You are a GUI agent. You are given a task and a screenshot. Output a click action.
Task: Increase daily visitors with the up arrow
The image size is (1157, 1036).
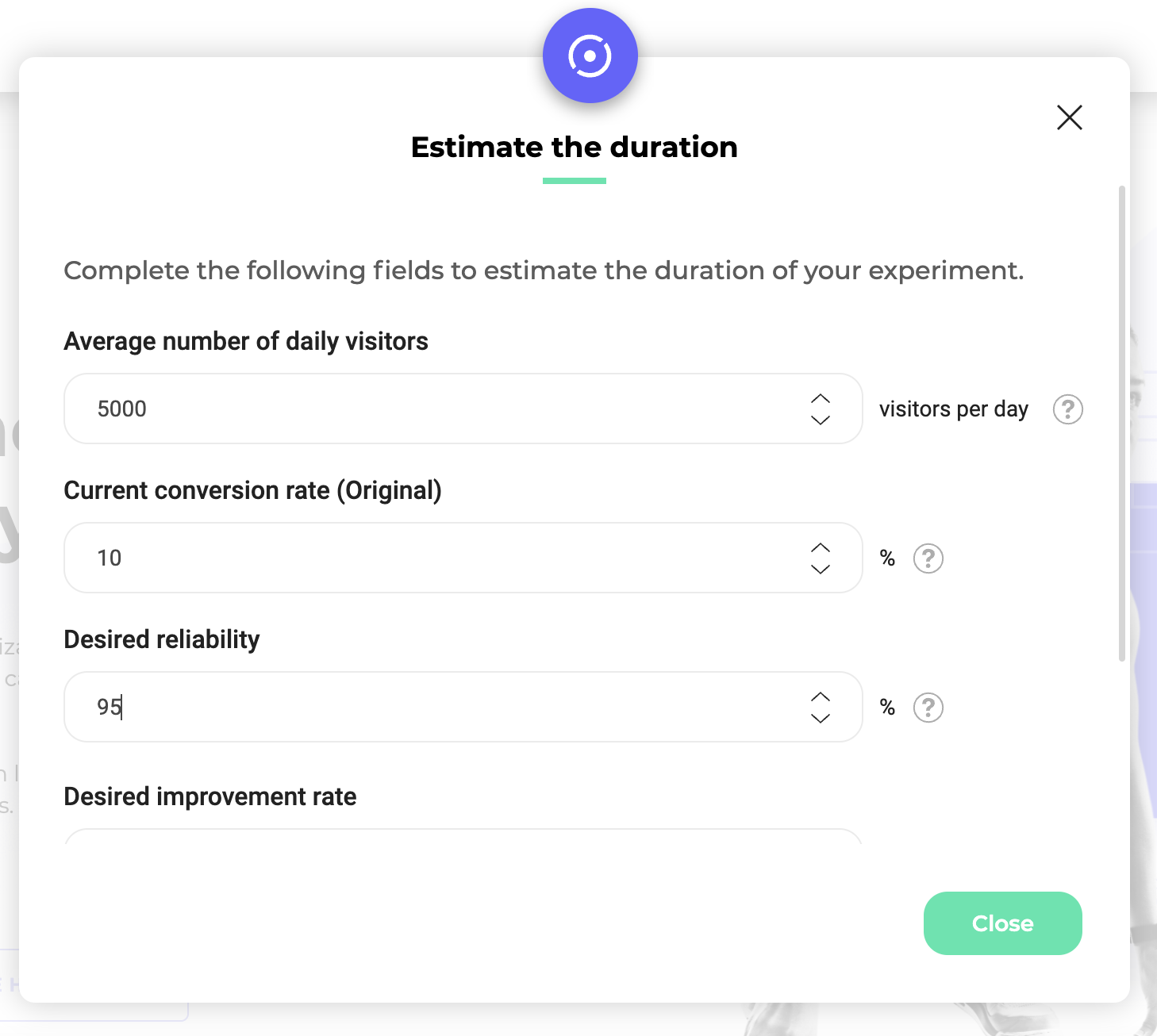click(821, 398)
